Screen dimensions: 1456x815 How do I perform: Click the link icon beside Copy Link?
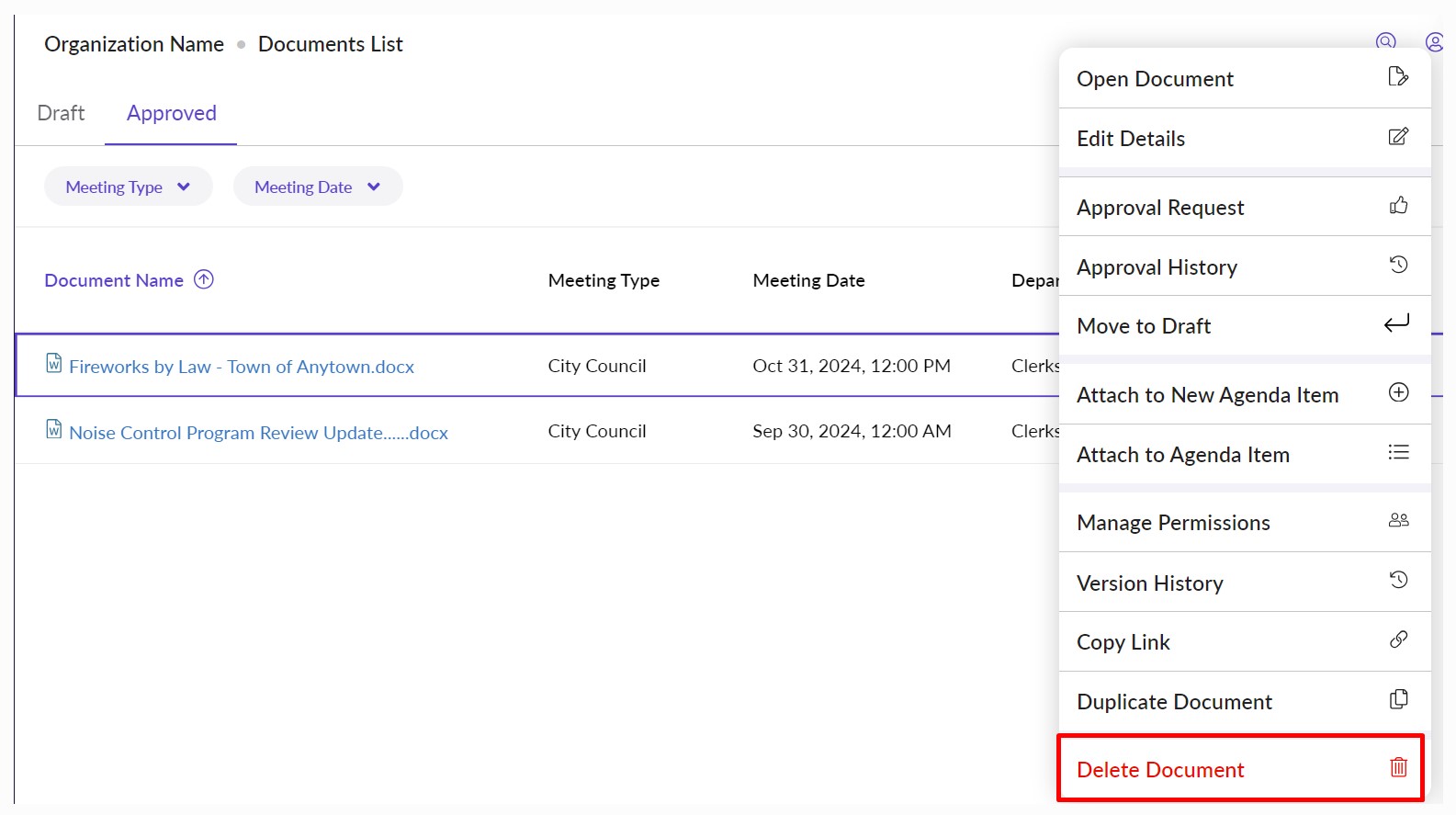(x=1398, y=640)
